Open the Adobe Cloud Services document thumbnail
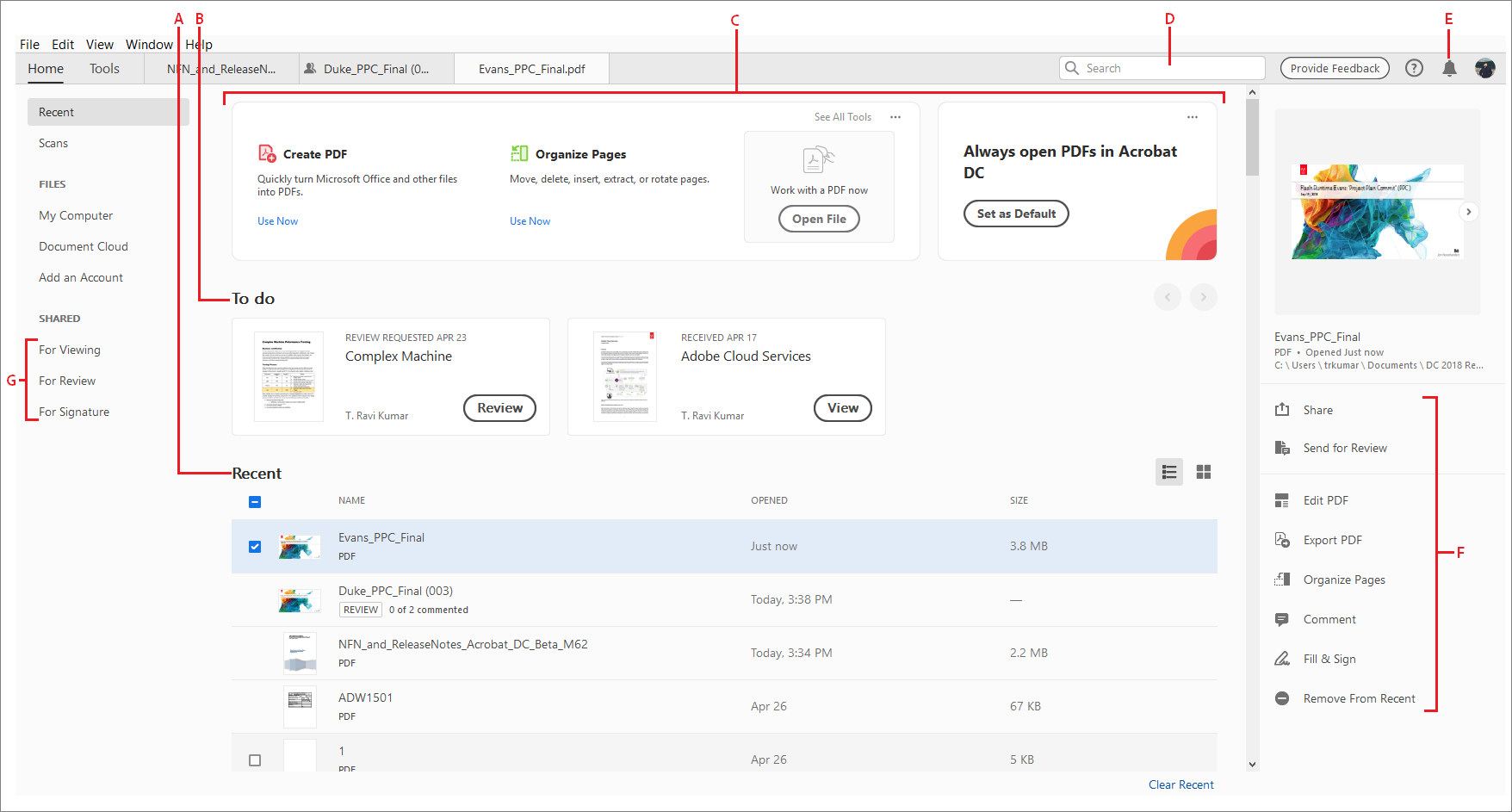Image resolution: width=1512 pixels, height=812 pixels. tap(625, 376)
